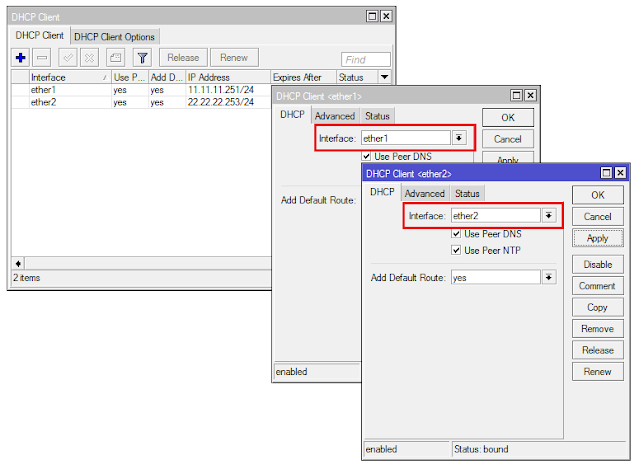
Task: Click the ether2 Interface text field
Action: (496, 216)
